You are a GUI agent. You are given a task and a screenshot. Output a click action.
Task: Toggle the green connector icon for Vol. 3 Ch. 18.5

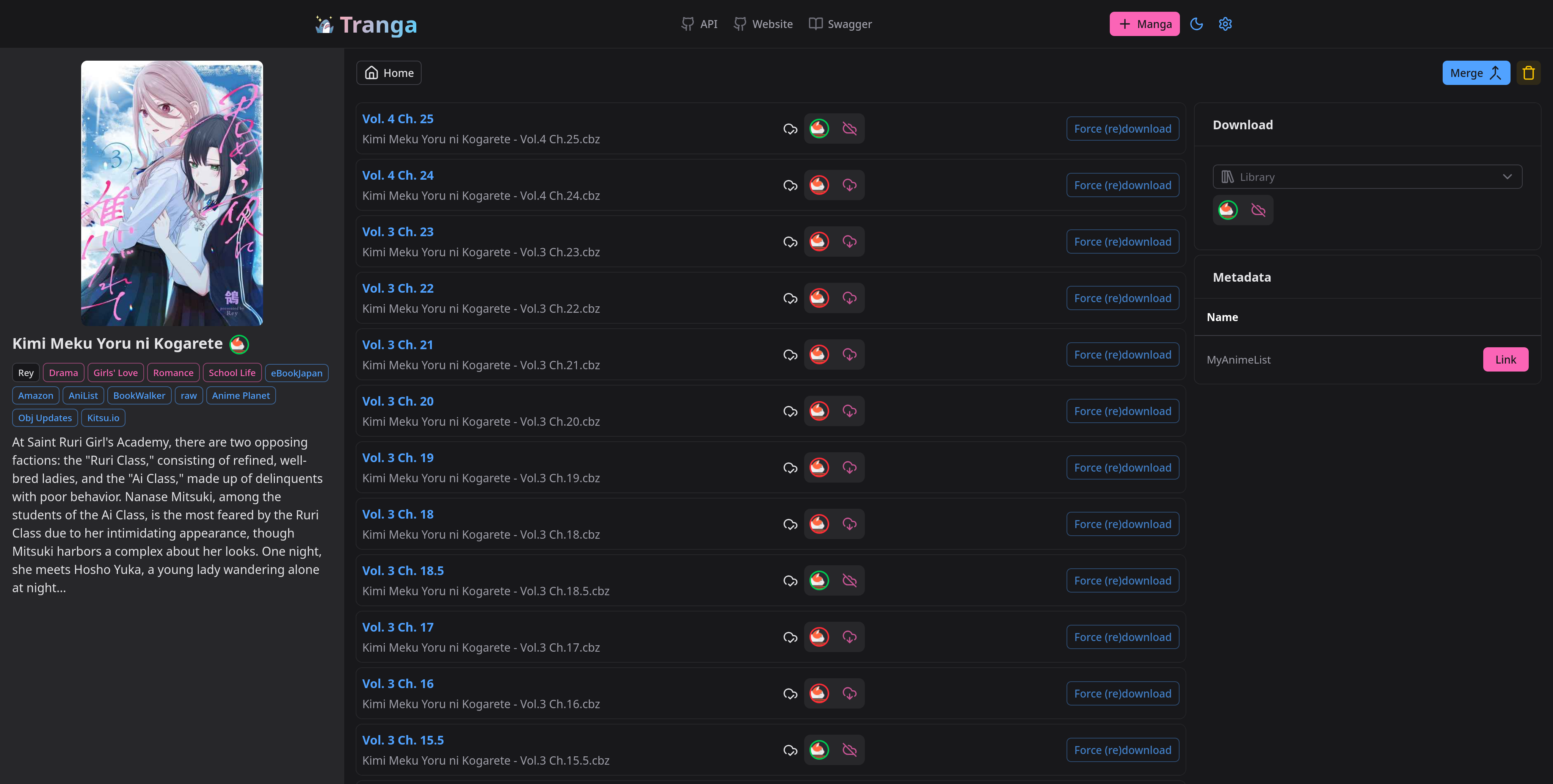[819, 580]
